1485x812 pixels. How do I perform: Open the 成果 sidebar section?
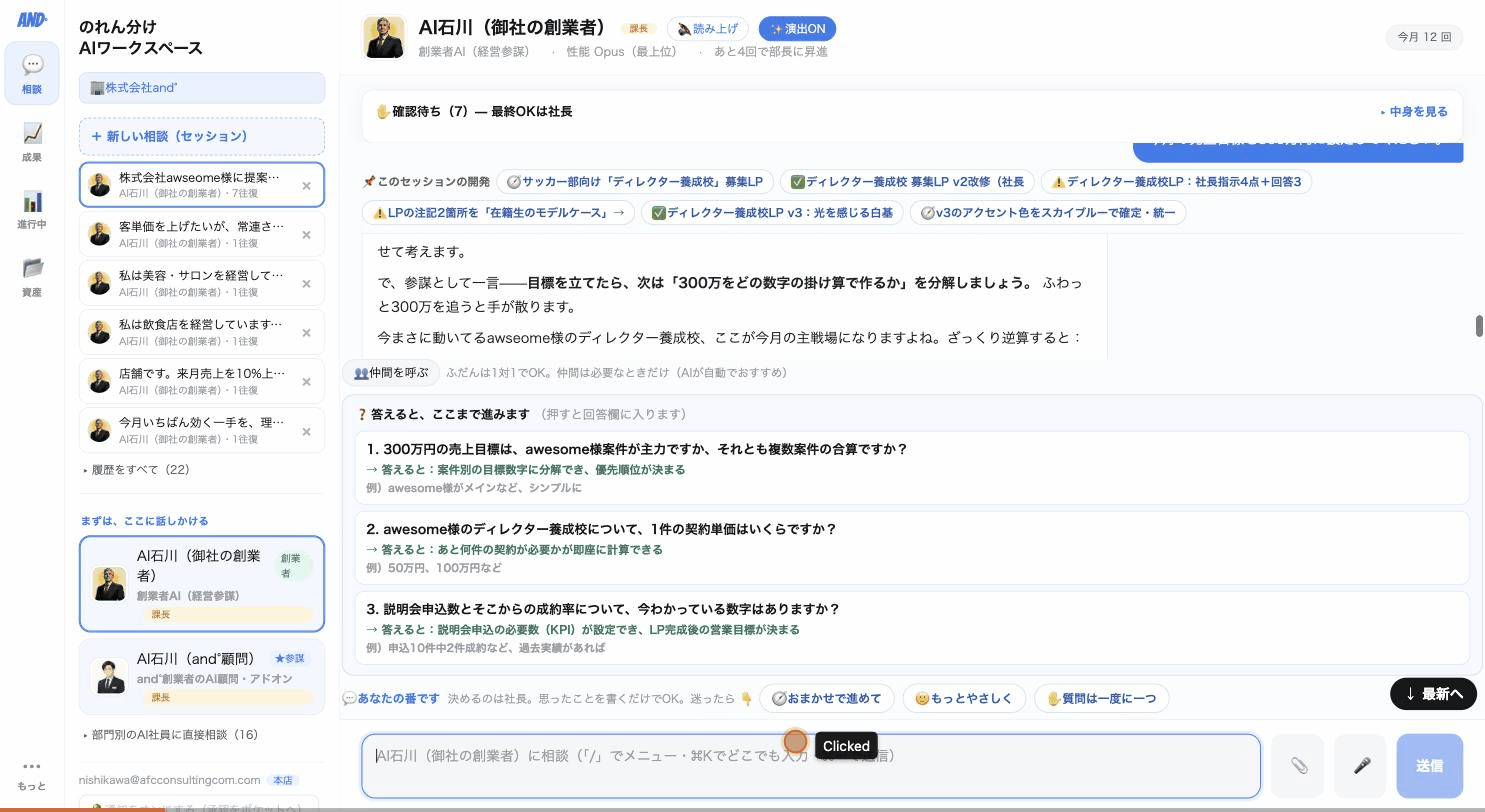(x=32, y=142)
